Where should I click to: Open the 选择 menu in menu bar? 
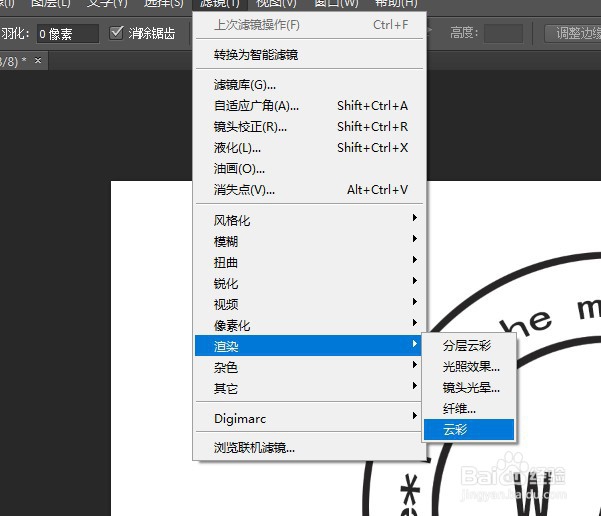(x=164, y=4)
